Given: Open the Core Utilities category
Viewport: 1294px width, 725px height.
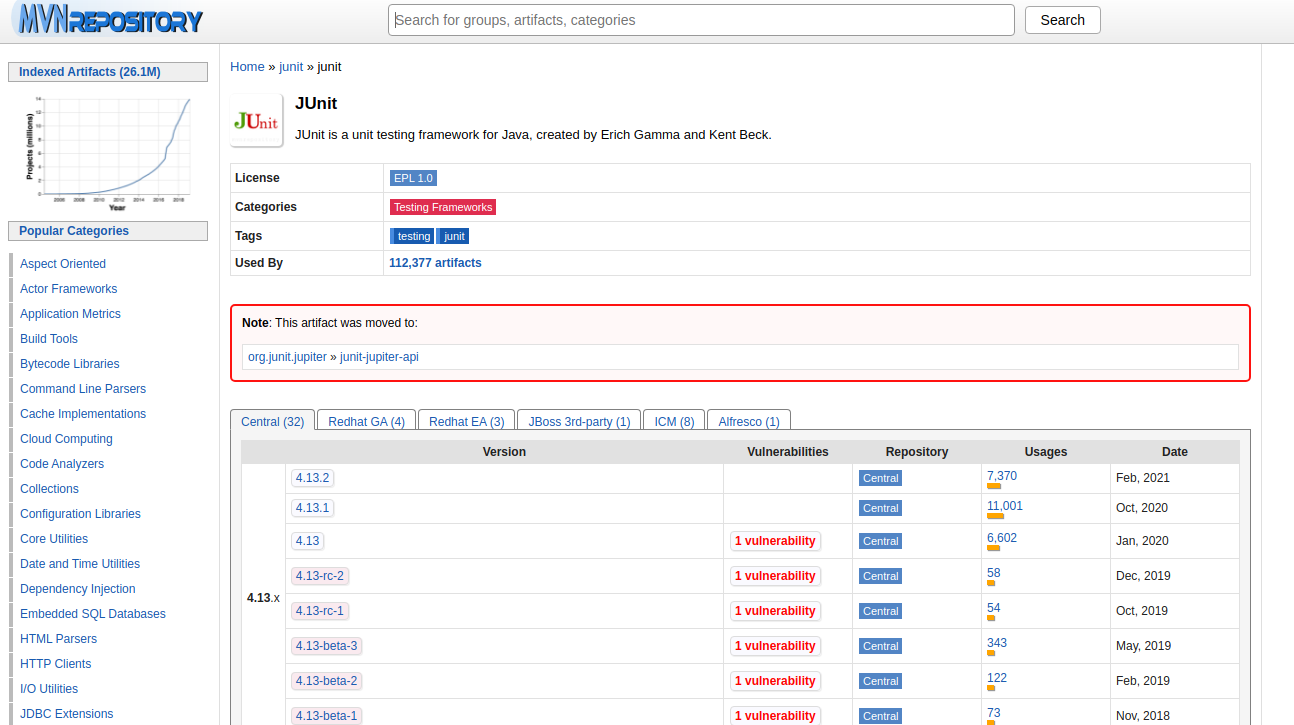Looking at the screenshot, I should click(54, 539).
